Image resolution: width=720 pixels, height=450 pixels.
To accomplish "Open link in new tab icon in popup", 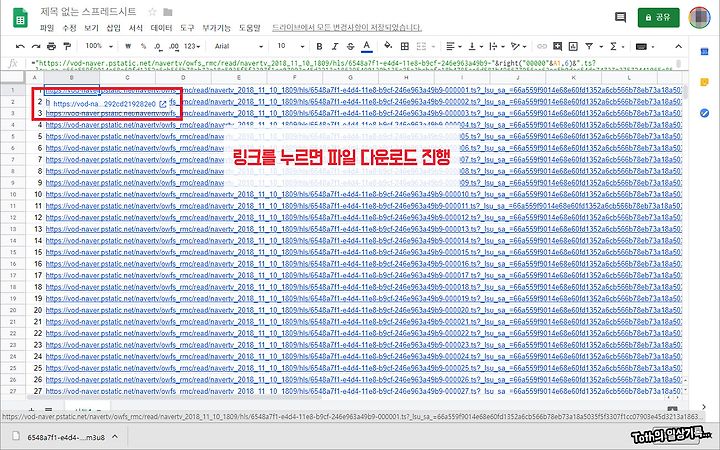I will click(x=163, y=104).
